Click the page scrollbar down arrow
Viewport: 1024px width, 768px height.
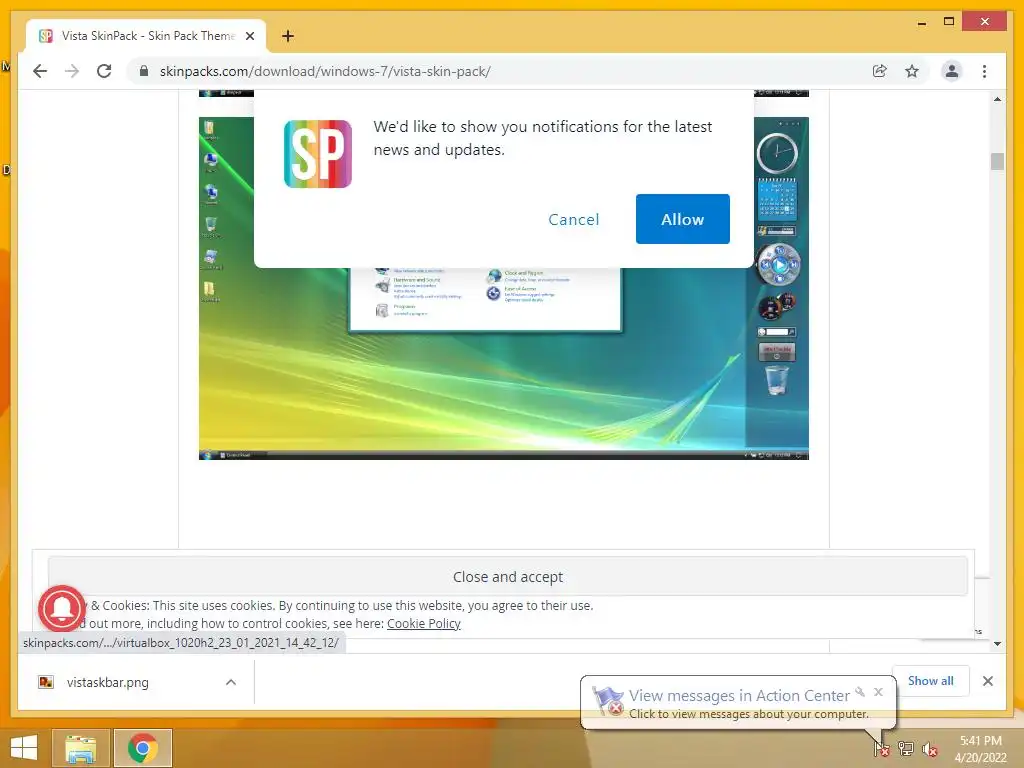(x=997, y=644)
